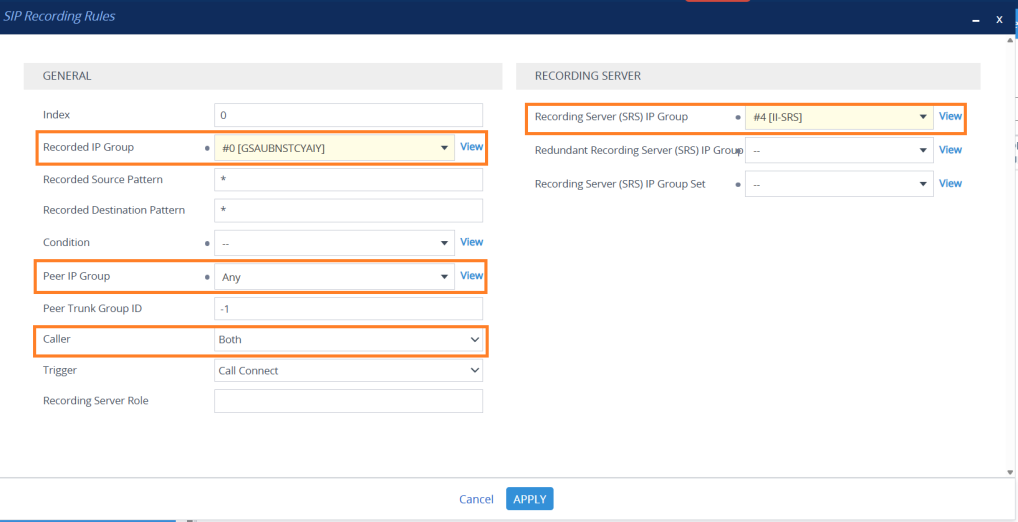Click View link for SRS IP Group Set
This screenshot has width=1018, height=522.
[x=950, y=183]
